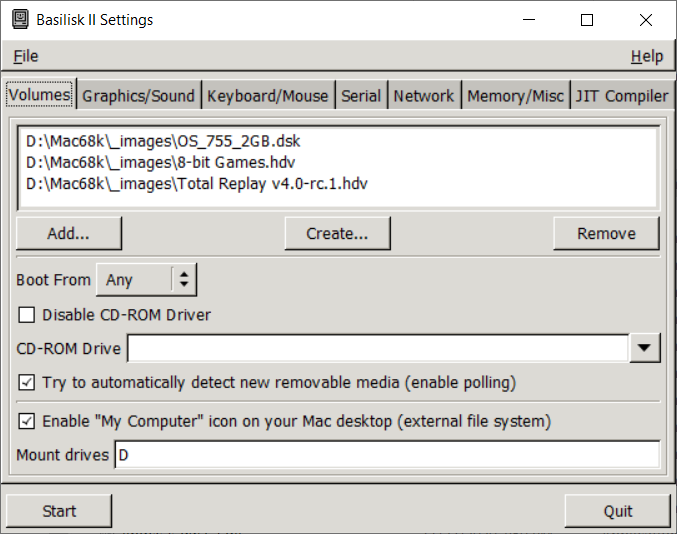Click the Quit button
Viewport: 677px width, 534px height.
(x=617, y=511)
